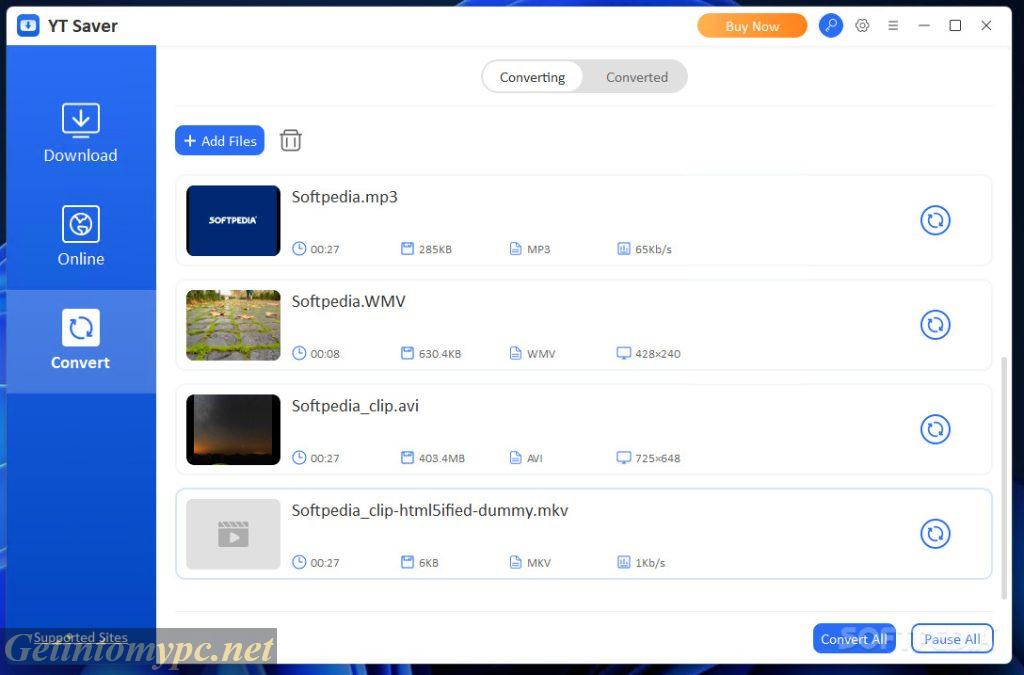Click duration clock icon of Softpedia.mp3
Image resolution: width=1024 pixels, height=675 pixels.
pyautogui.click(x=298, y=249)
